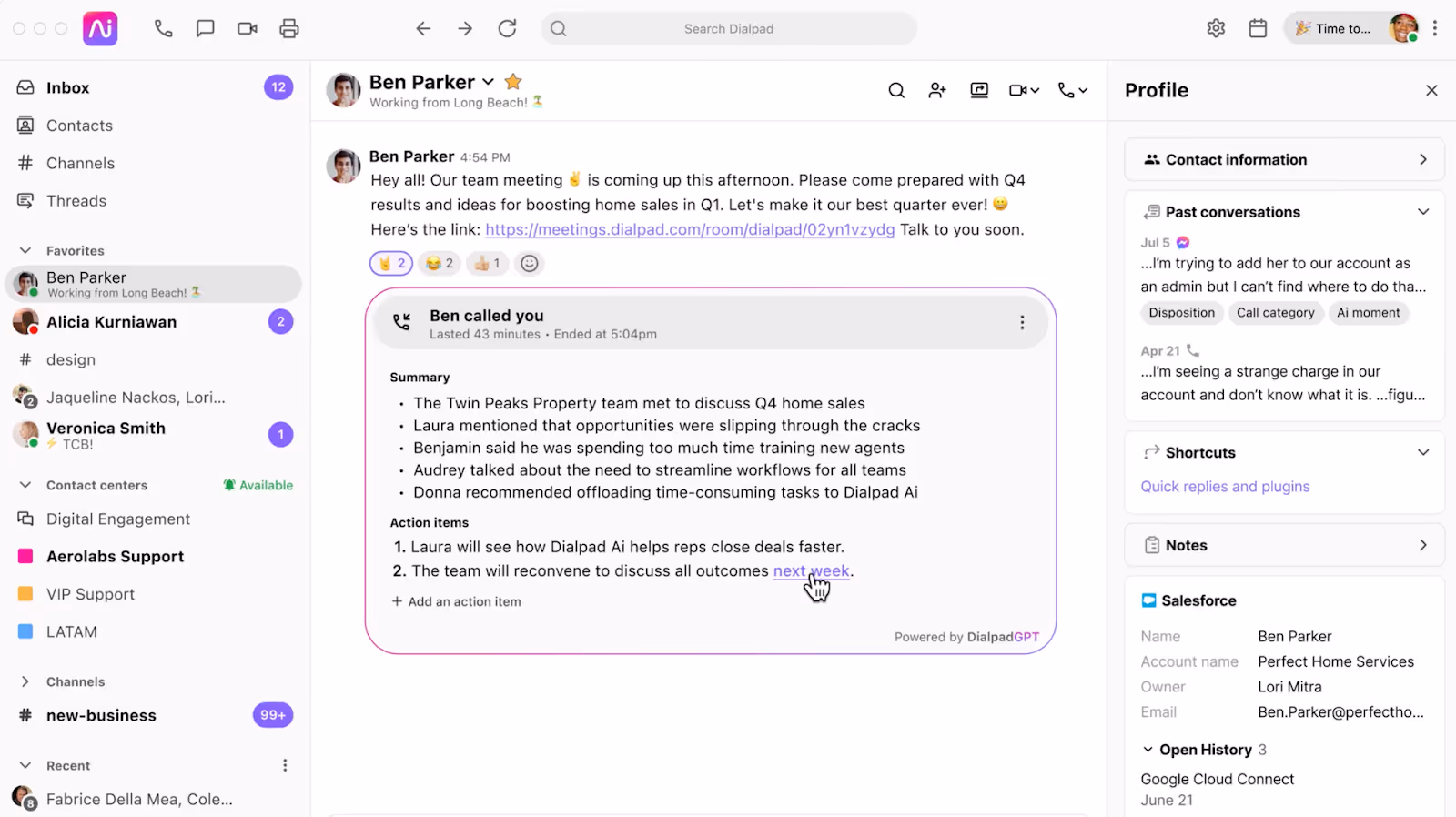
Task: Reload using the refresh icon
Action: coord(508,29)
